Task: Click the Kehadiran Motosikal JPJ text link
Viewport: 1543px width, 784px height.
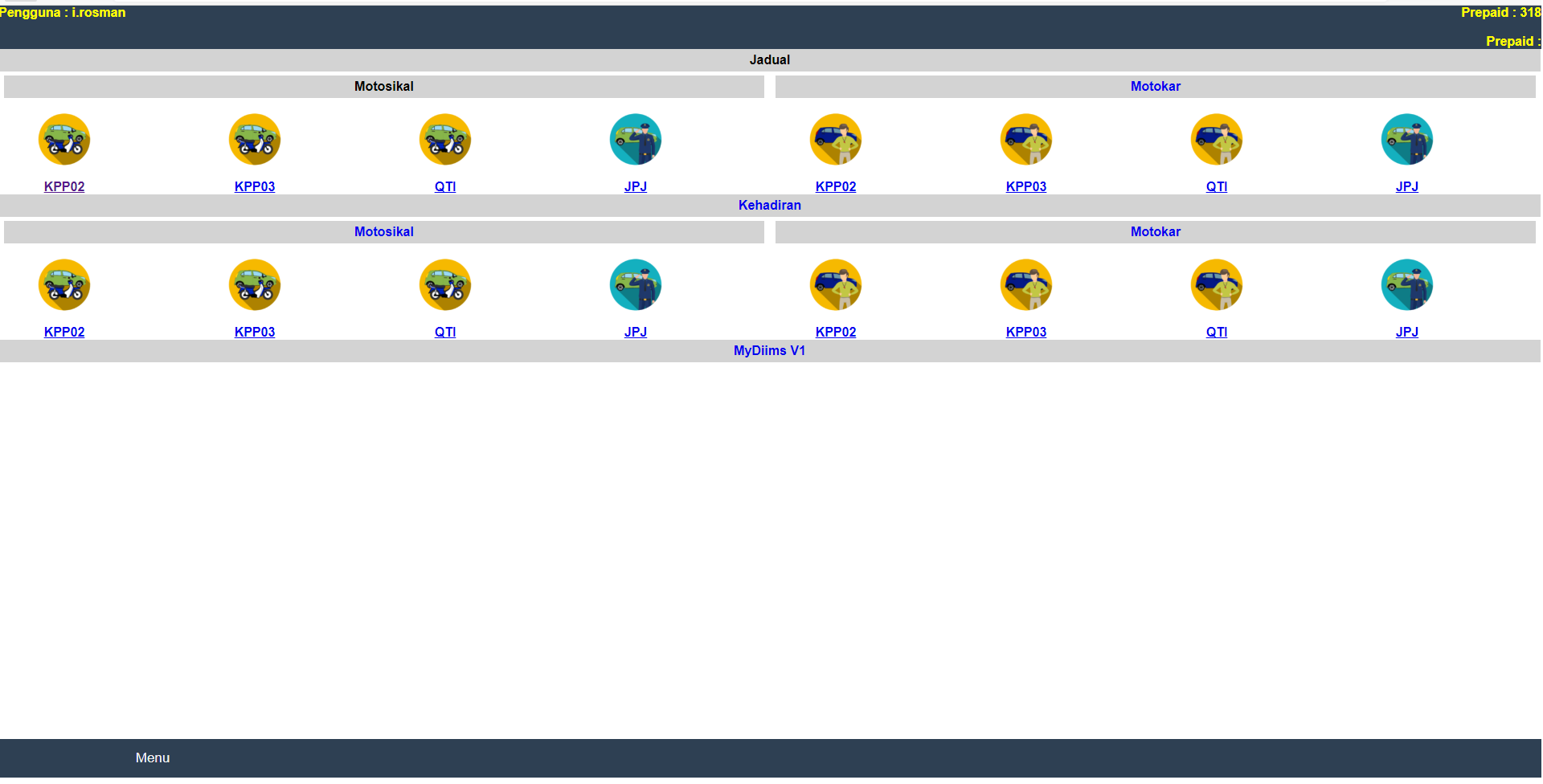Action: 636,332
